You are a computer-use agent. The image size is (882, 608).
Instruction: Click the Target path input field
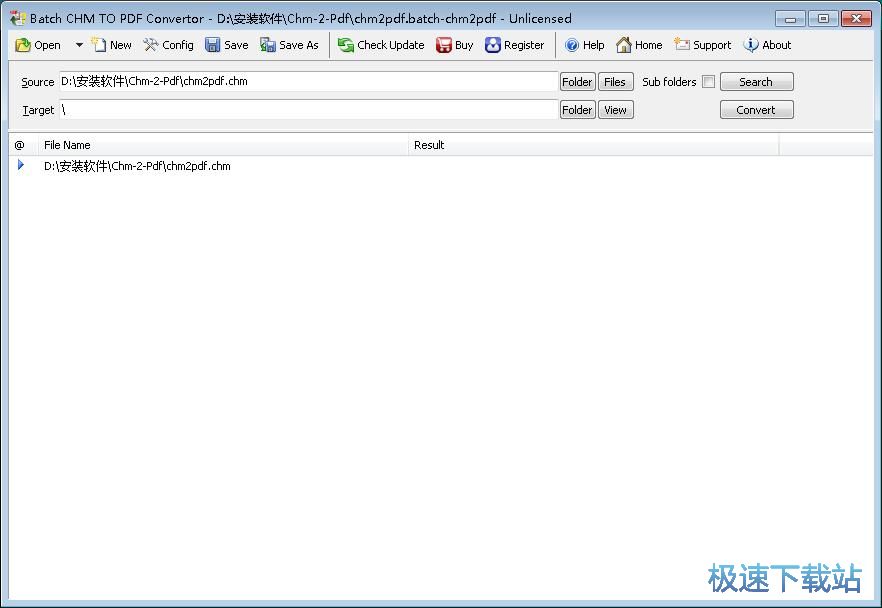pyautogui.click(x=309, y=110)
